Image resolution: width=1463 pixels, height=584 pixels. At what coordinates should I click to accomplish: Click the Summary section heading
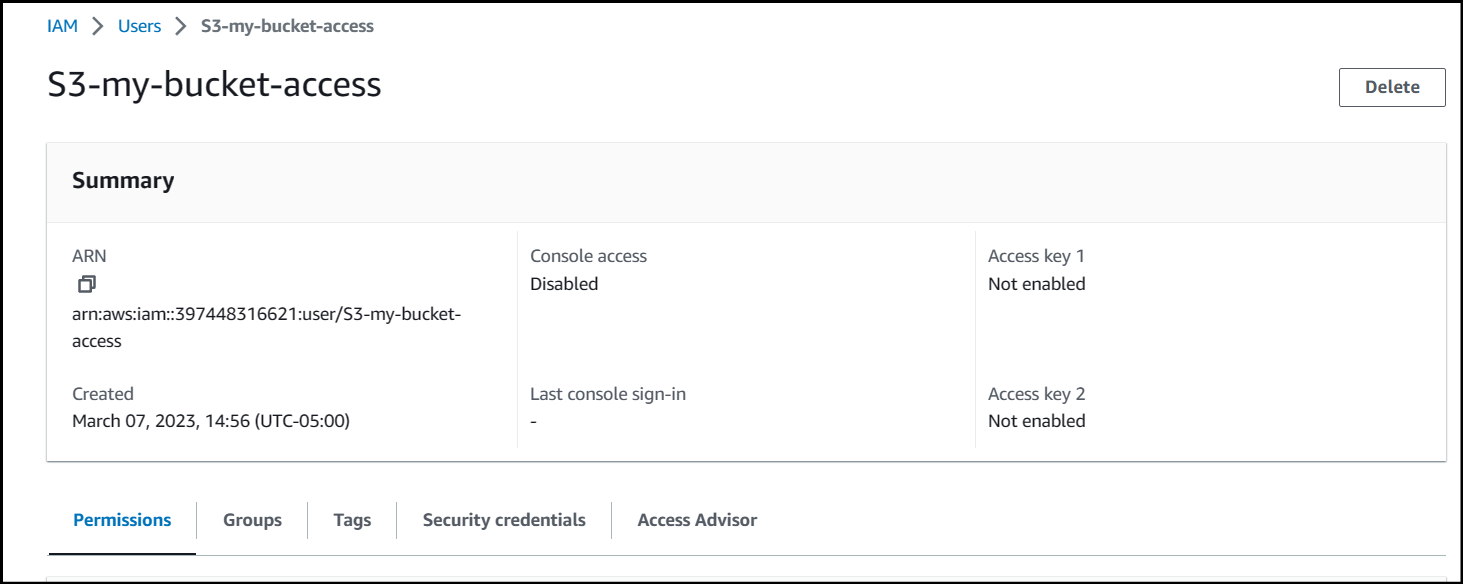pyautogui.click(x=123, y=180)
